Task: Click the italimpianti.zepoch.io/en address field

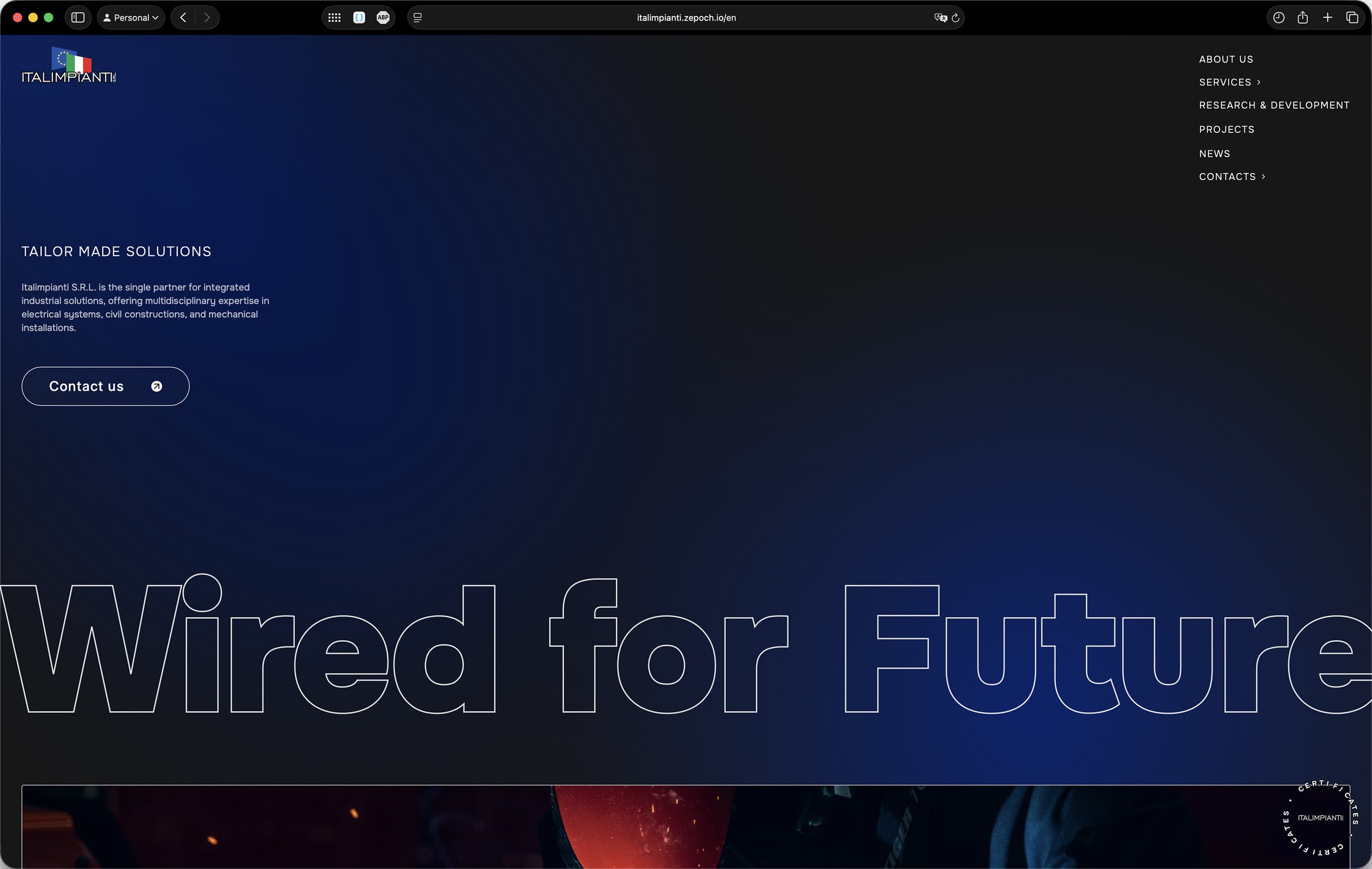Action: pos(686,18)
